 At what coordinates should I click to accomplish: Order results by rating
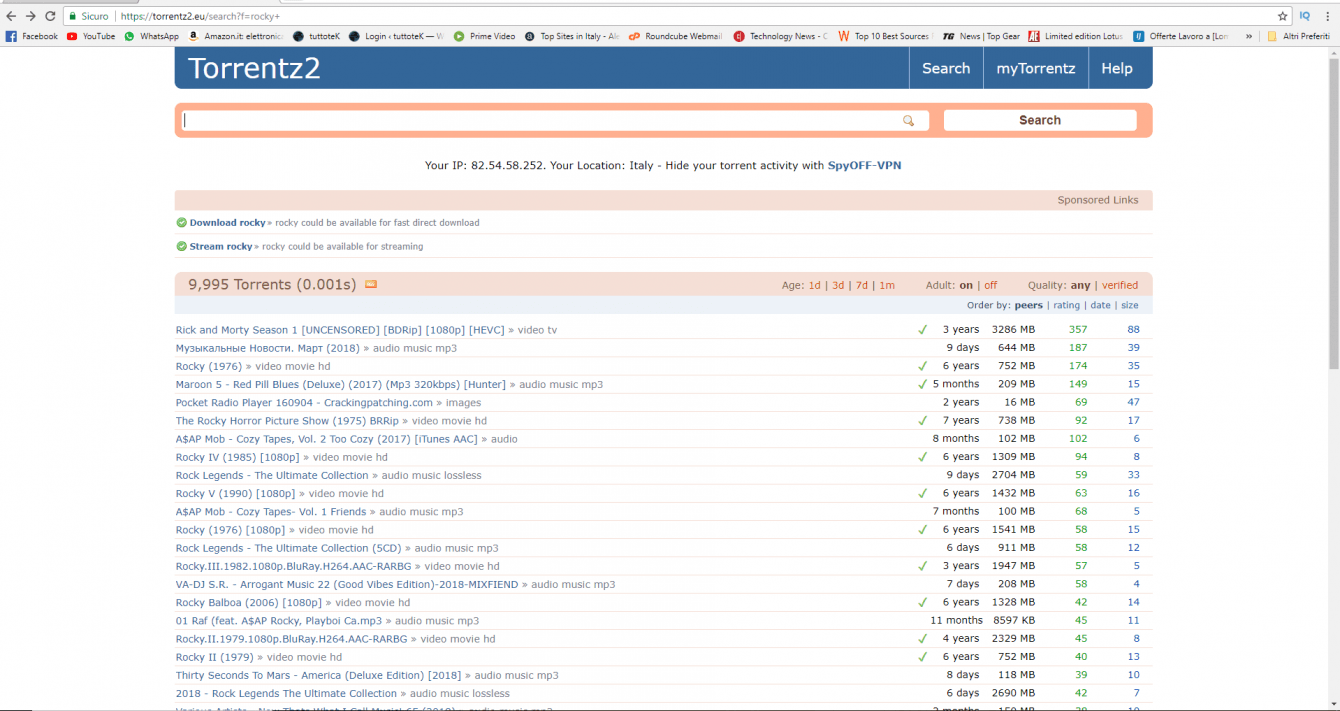(x=1066, y=305)
